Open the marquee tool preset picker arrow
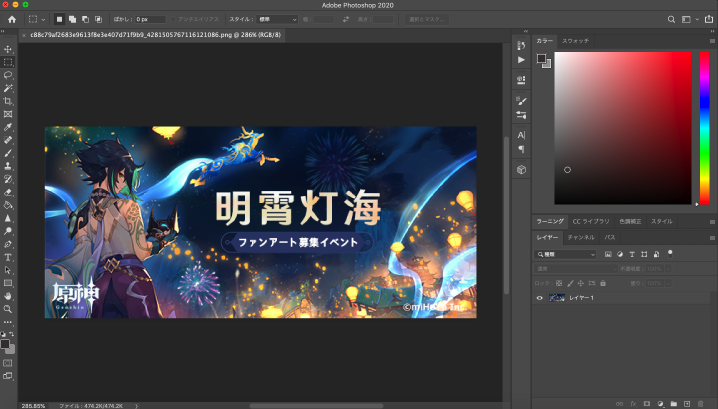The width and height of the screenshot is (718, 409). pyautogui.click(x=43, y=20)
